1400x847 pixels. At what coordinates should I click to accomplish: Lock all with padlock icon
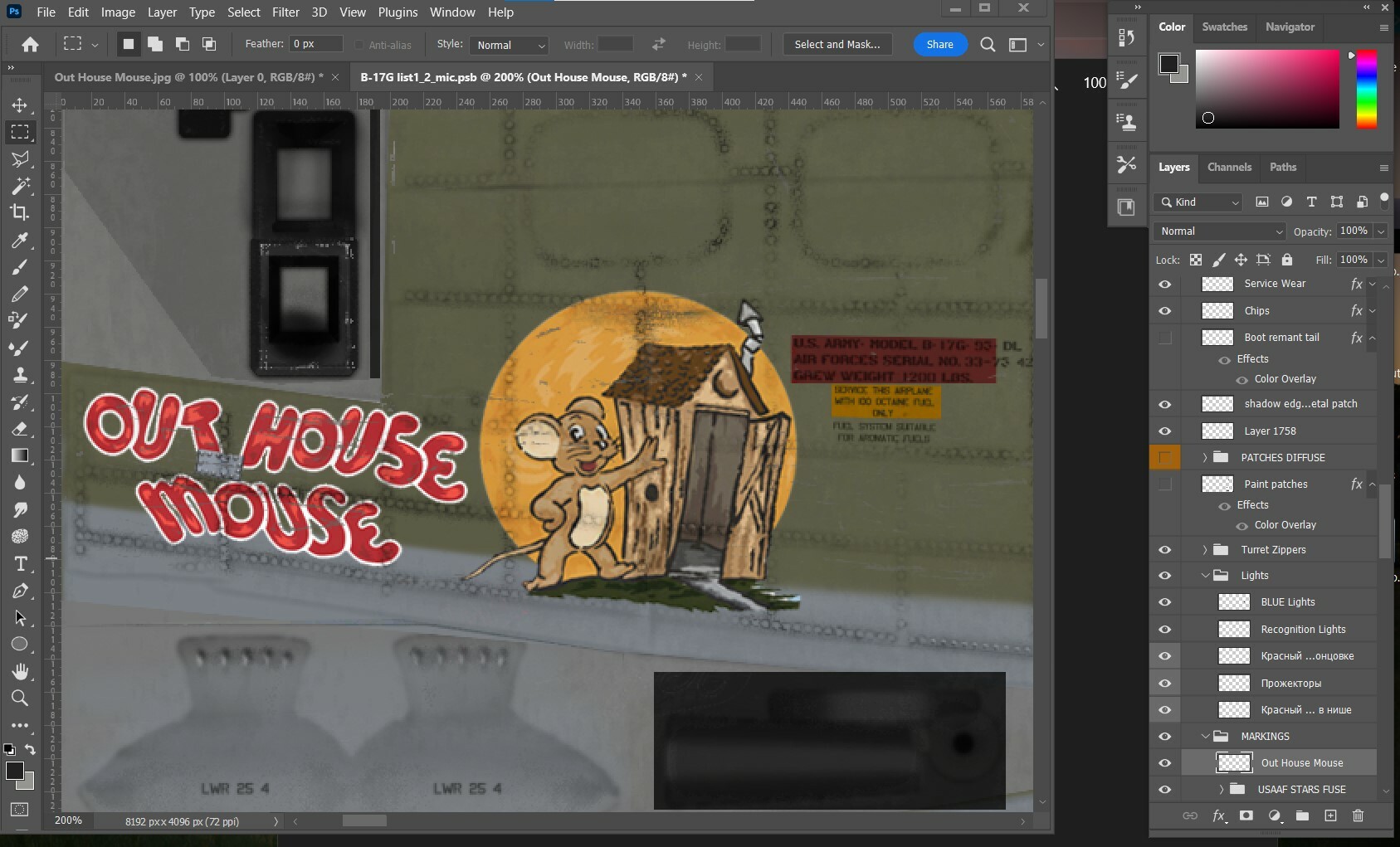[x=1286, y=260]
